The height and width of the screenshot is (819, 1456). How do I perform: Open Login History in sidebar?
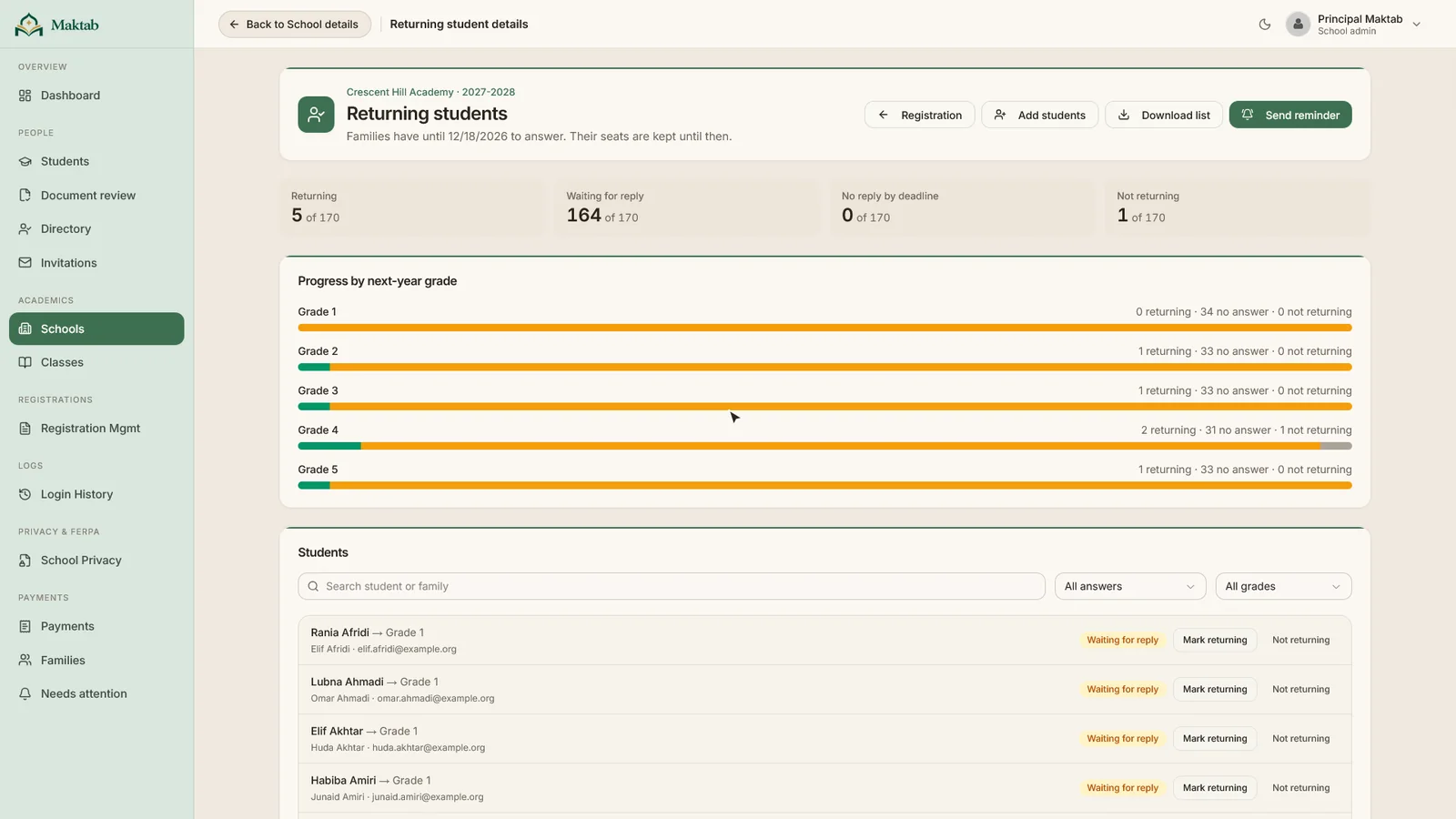click(96, 494)
